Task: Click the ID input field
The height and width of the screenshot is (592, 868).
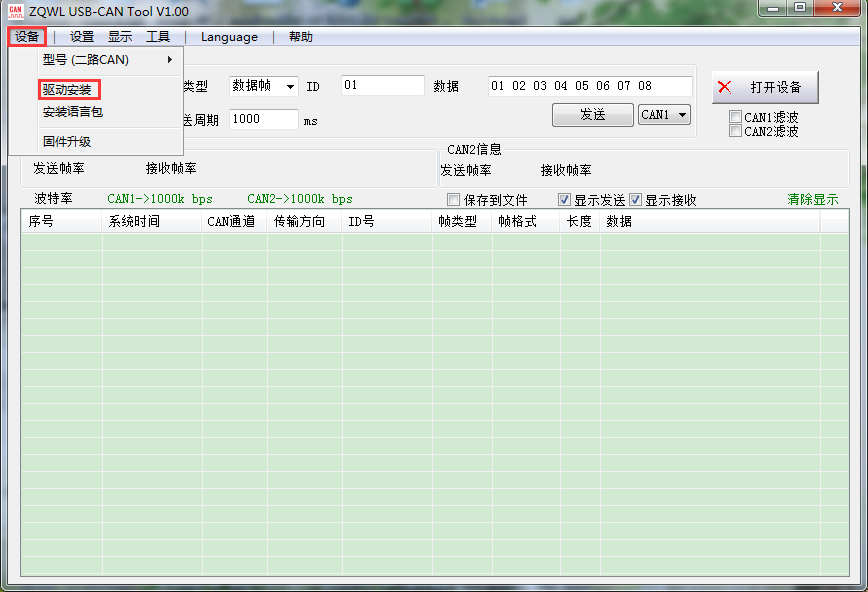Action: [x=383, y=86]
